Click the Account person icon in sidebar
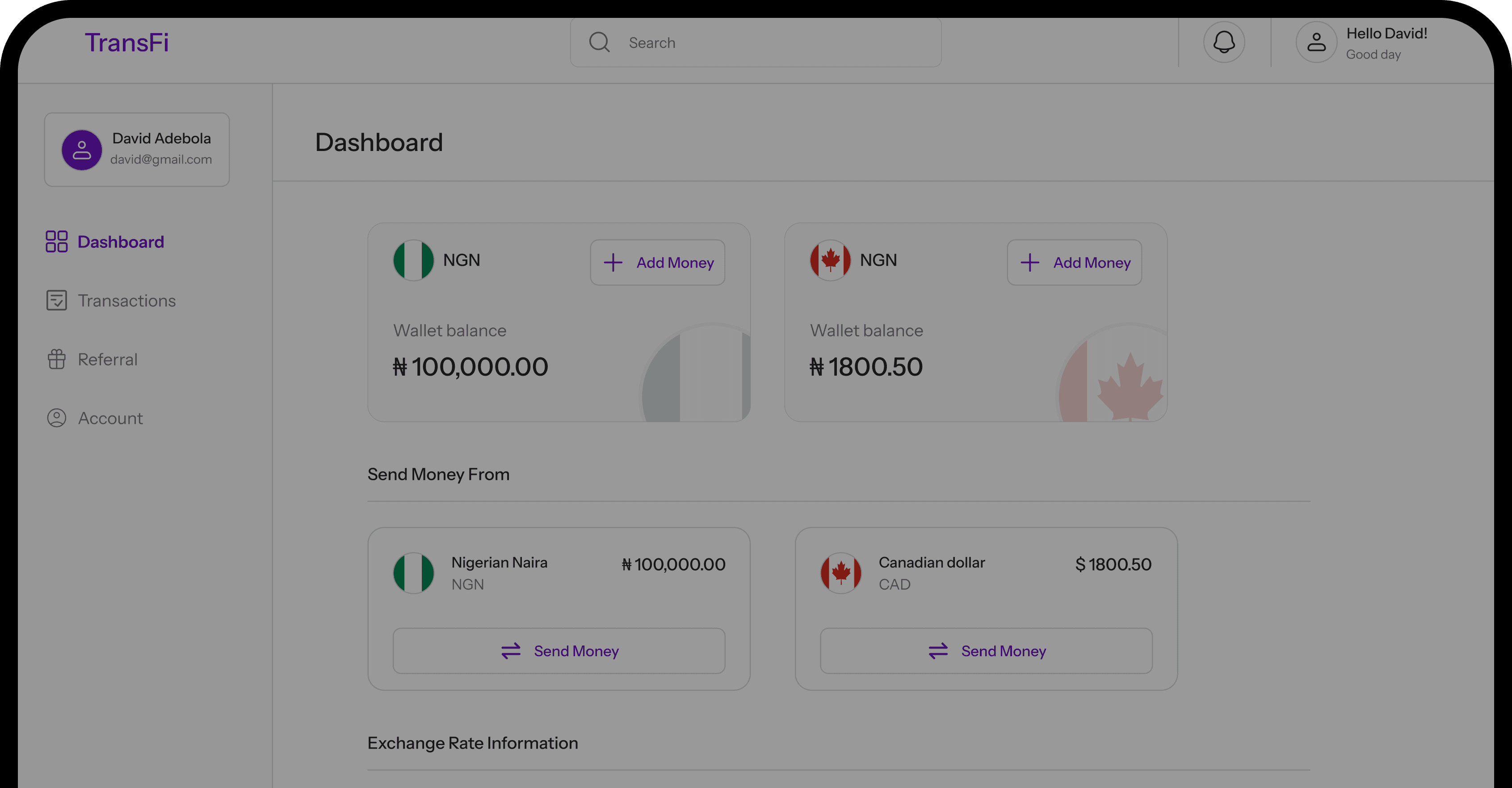Image resolution: width=1512 pixels, height=788 pixels. (56, 418)
